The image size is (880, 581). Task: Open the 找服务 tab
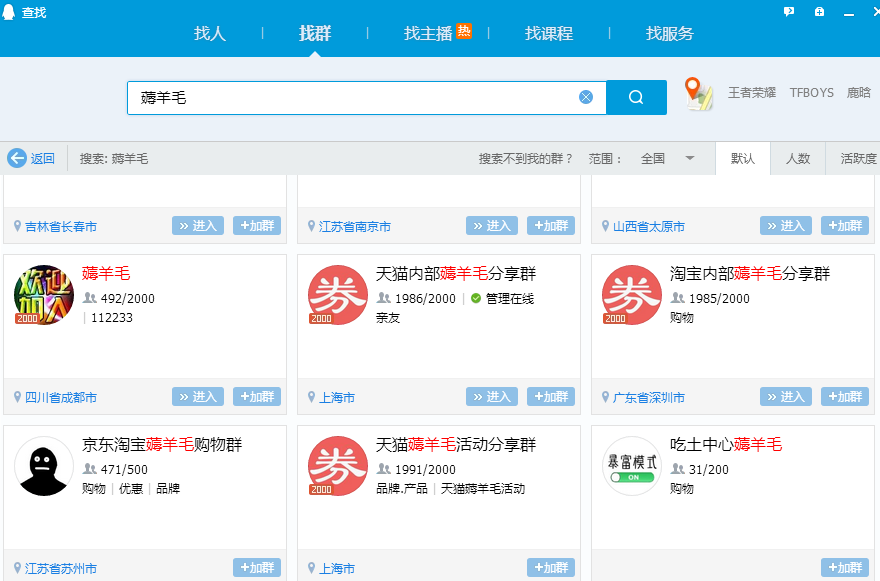670,34
